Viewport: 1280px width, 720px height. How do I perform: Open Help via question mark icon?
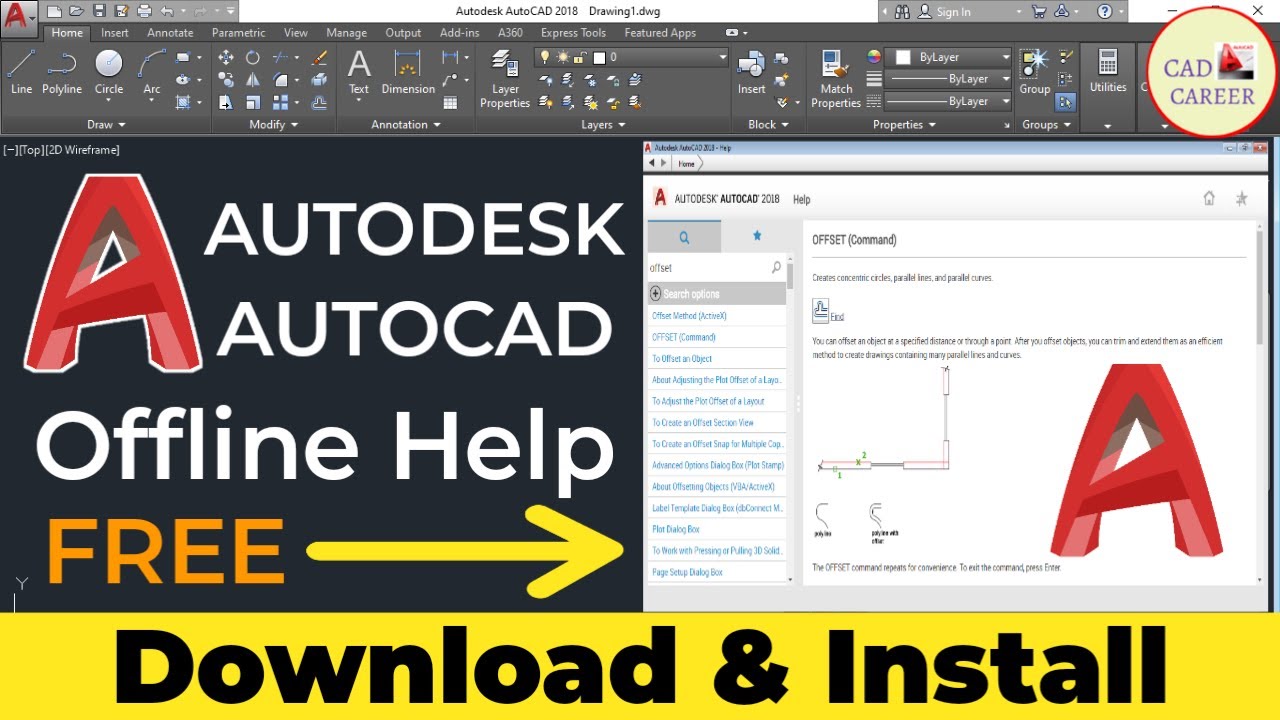[1105, 11]
